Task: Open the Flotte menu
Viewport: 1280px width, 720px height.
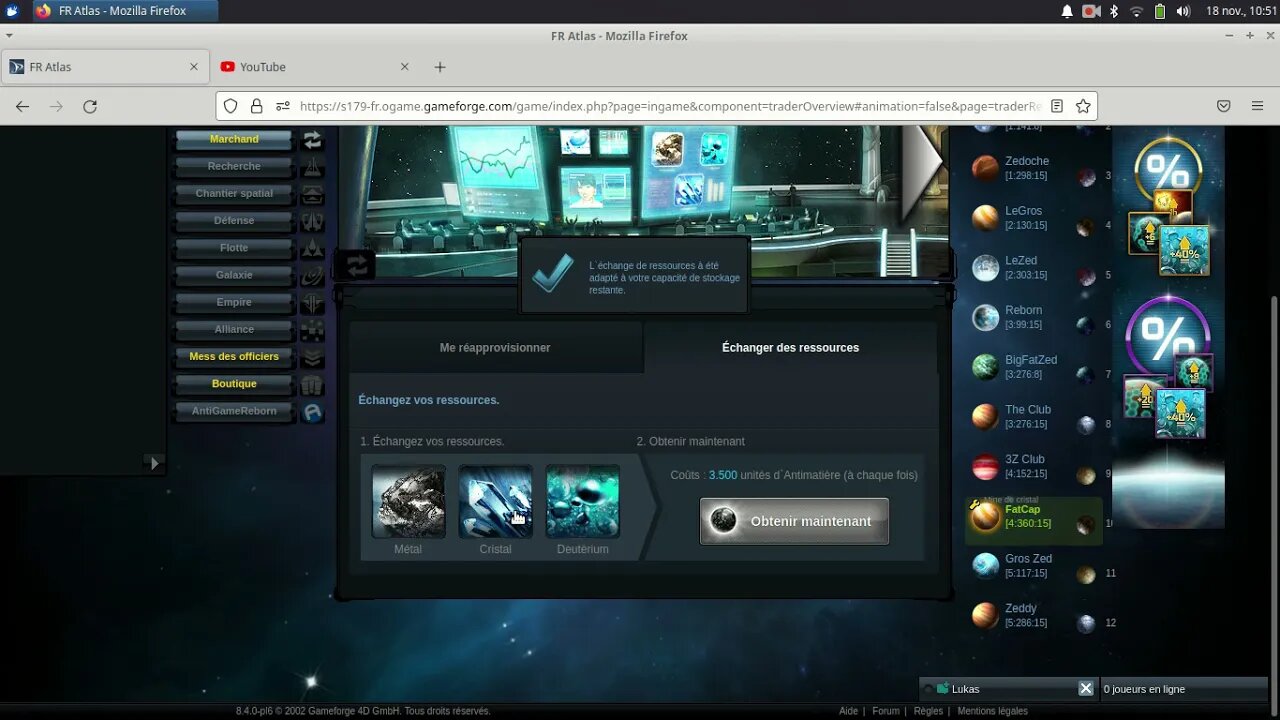Action: (x=234, y=248)
